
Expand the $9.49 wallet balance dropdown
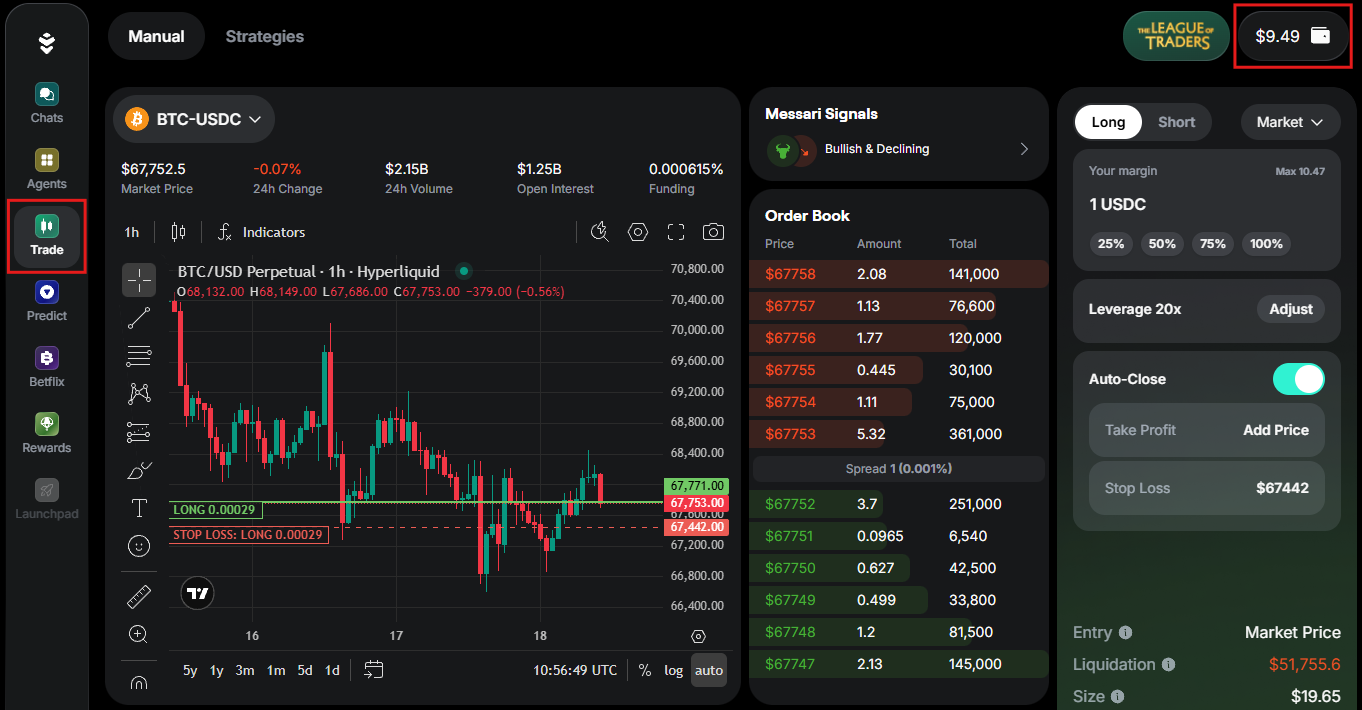point(1293,35)
